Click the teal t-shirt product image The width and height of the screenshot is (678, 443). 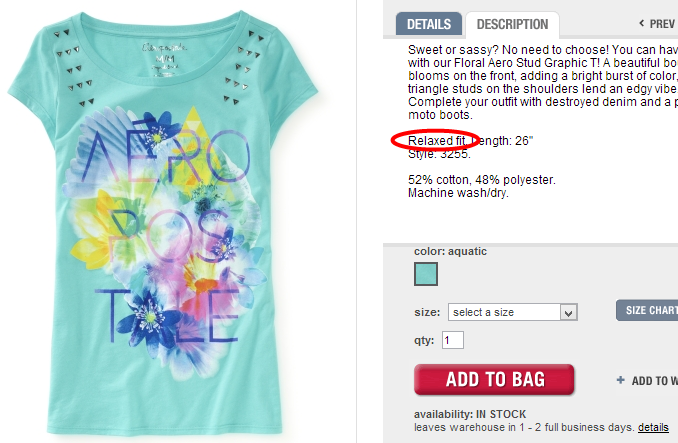(x=163, y=223)
